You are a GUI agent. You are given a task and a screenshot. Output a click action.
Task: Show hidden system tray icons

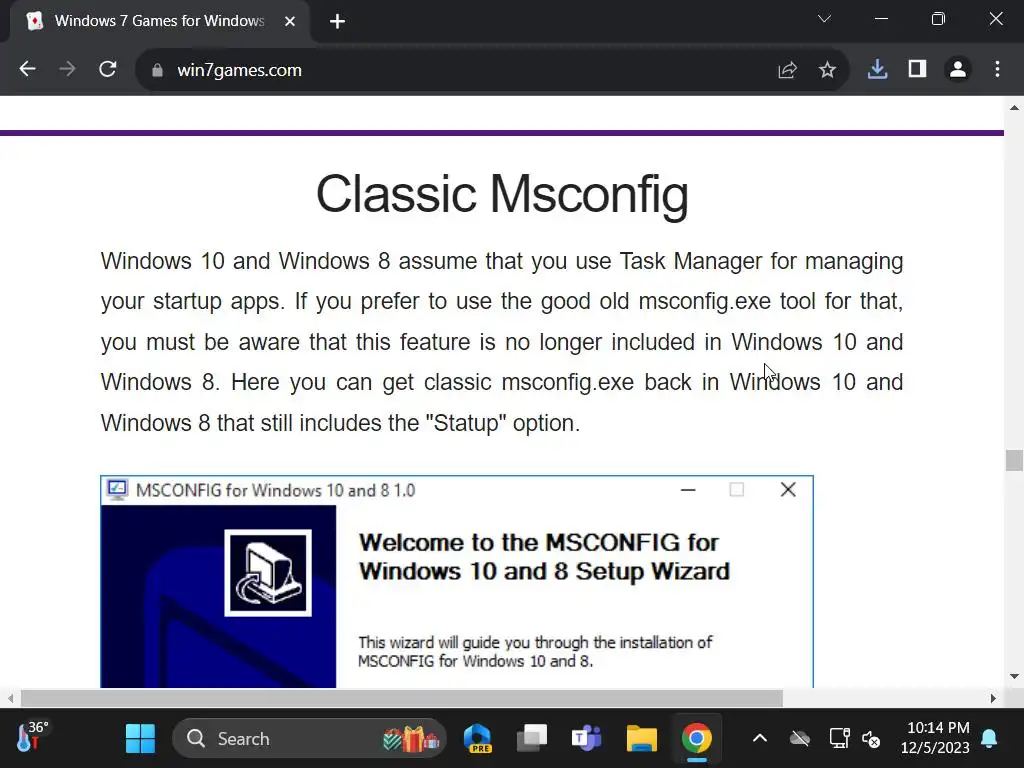coord(760,739)
